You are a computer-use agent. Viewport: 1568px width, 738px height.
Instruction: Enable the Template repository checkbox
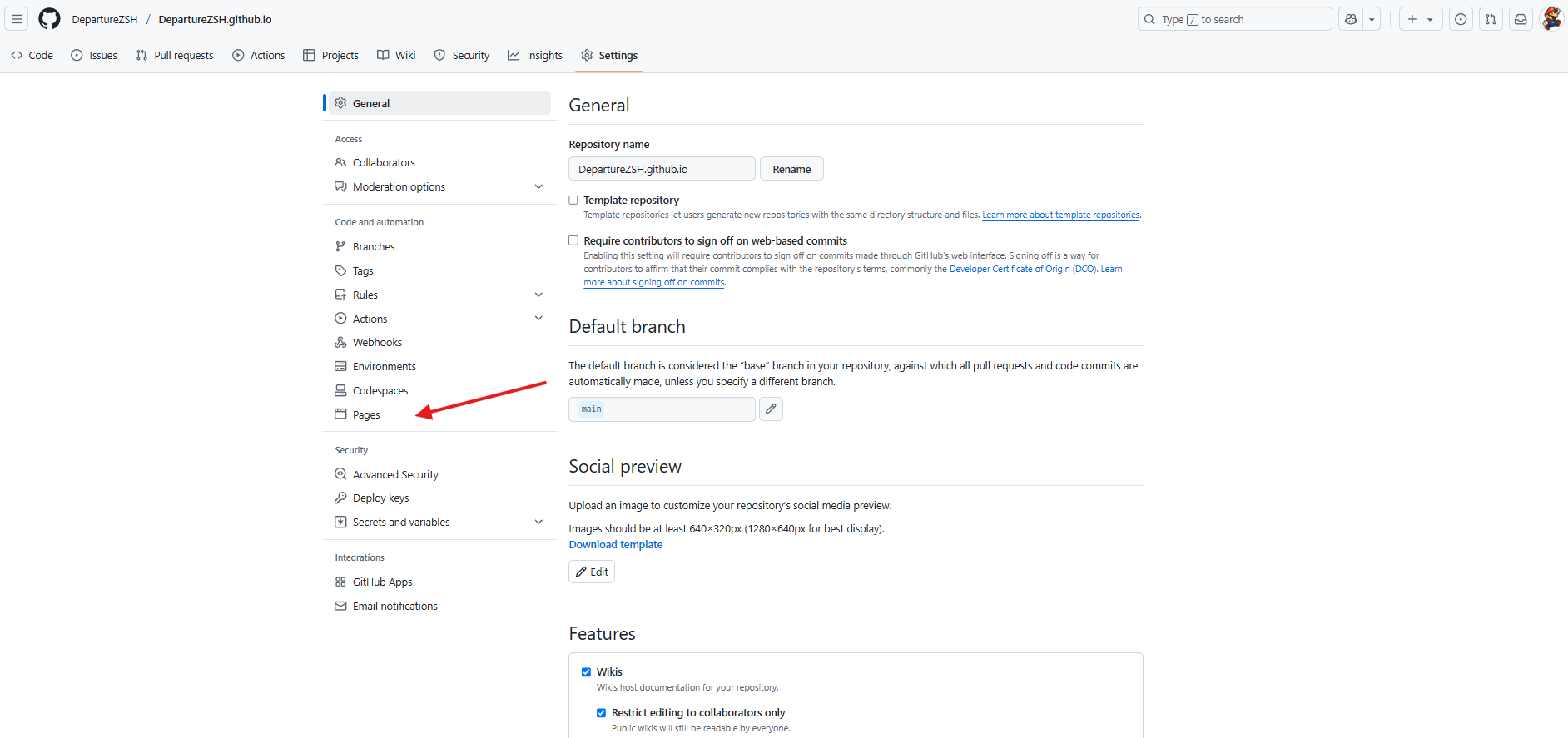pos(573,200)
